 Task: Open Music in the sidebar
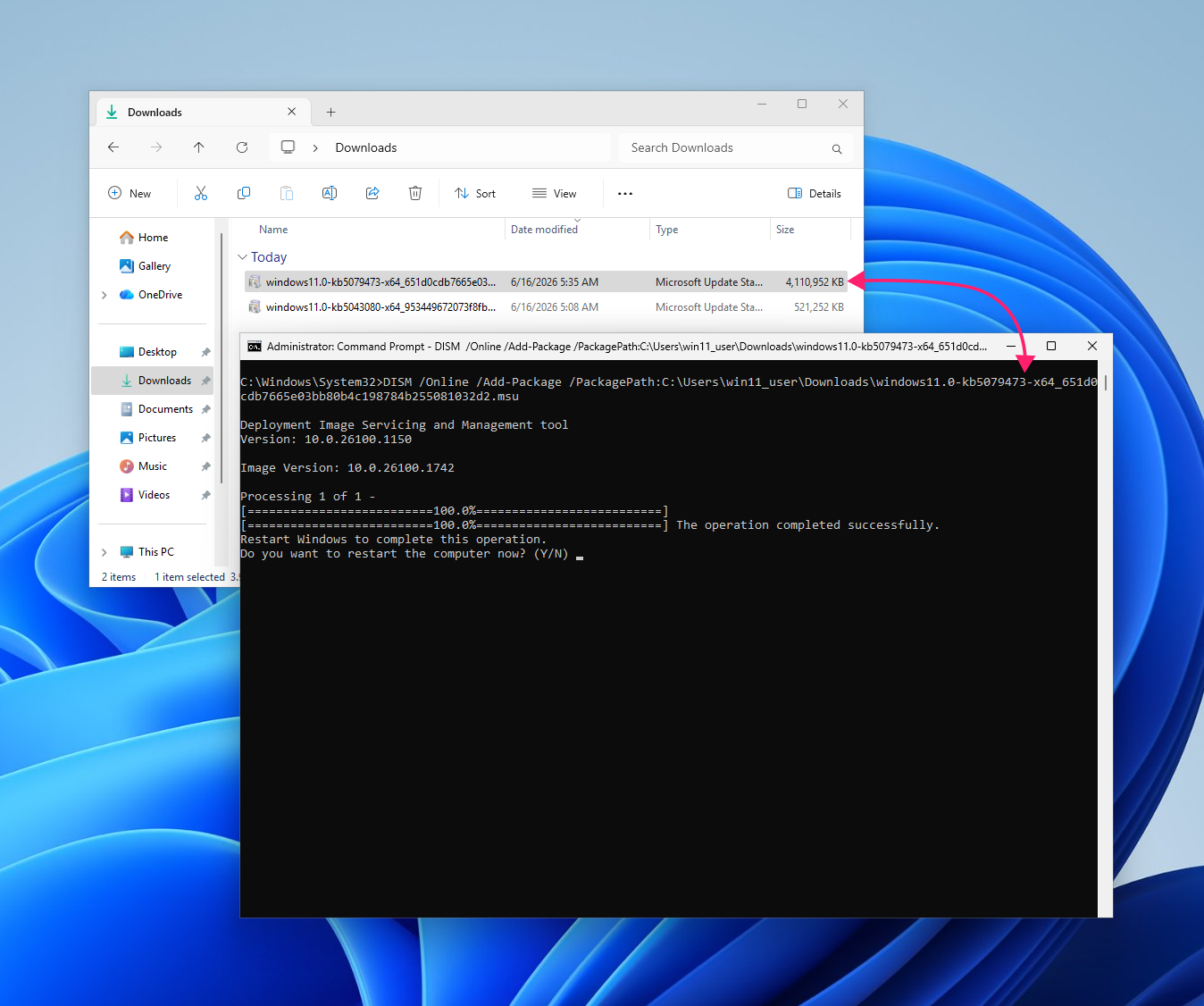(153, 466)
